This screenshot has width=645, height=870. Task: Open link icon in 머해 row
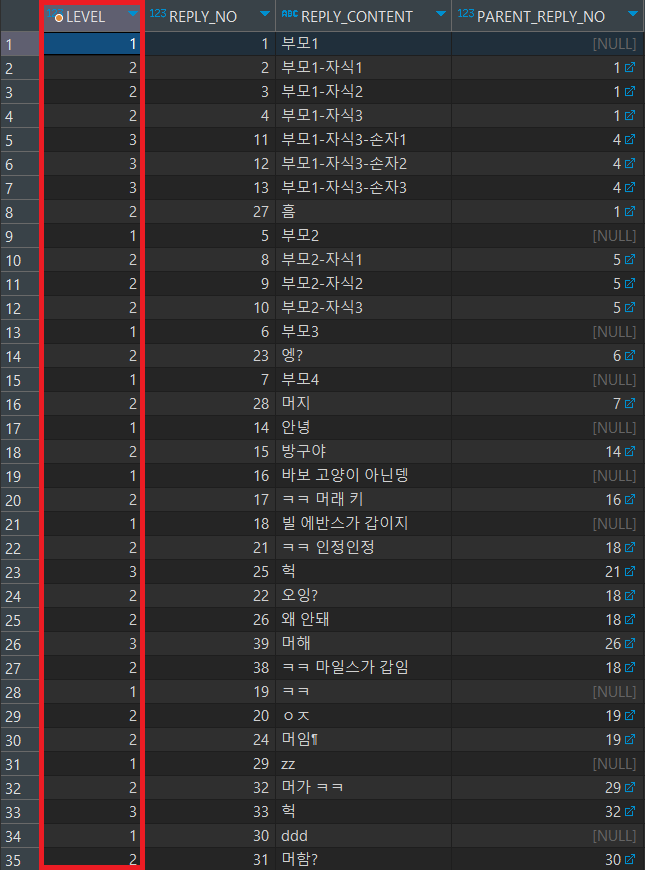(x=629, y=643)
